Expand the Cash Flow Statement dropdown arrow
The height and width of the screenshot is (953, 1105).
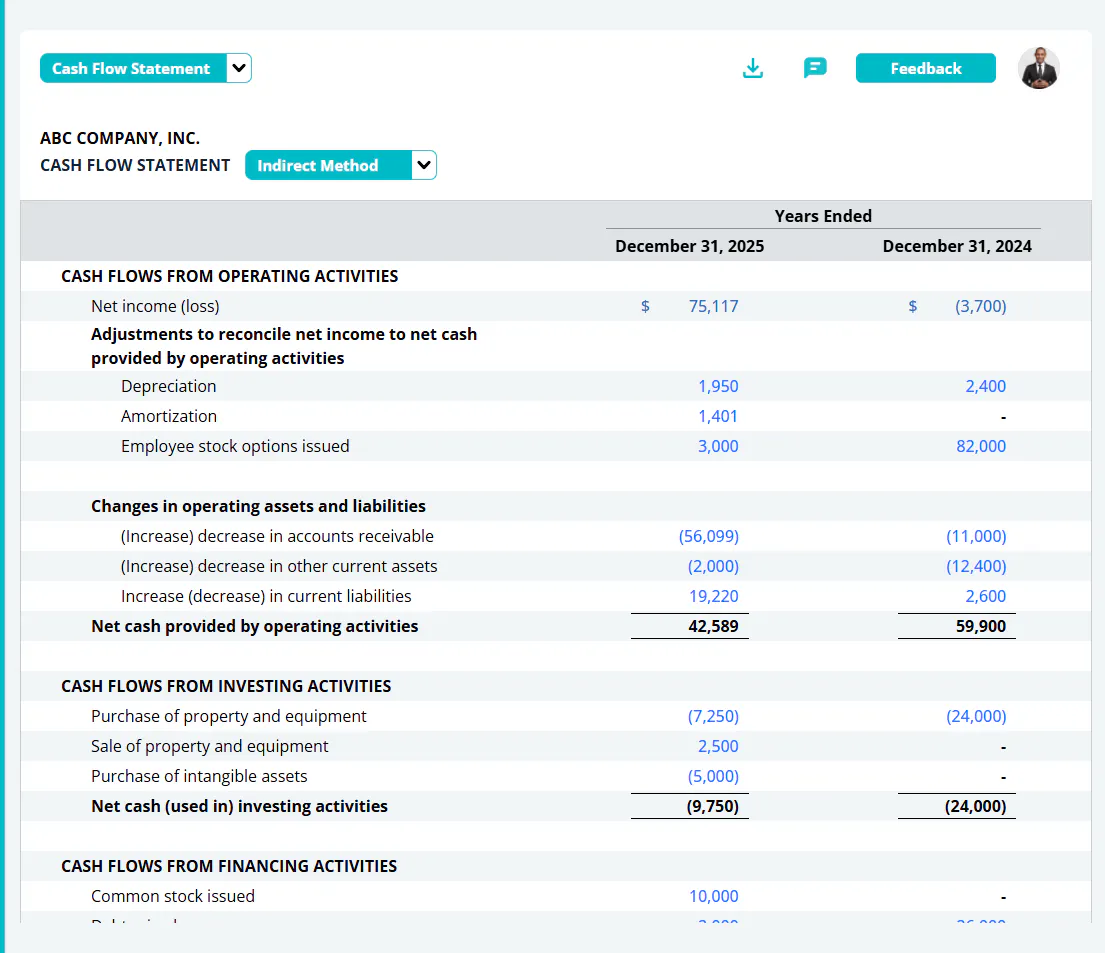pos(239,68)
